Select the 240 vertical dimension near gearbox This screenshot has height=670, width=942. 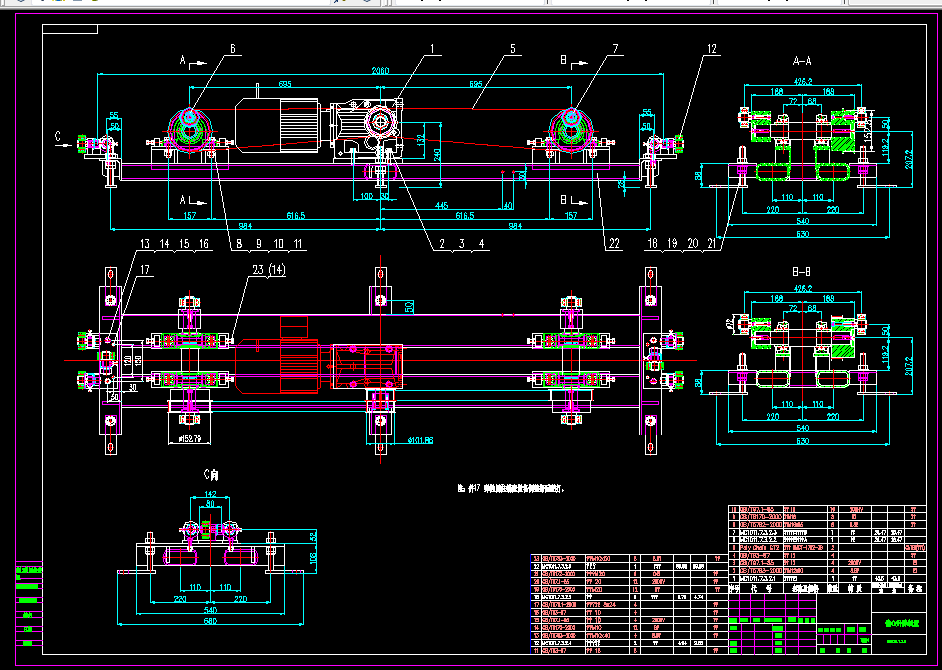coord(437,155)
